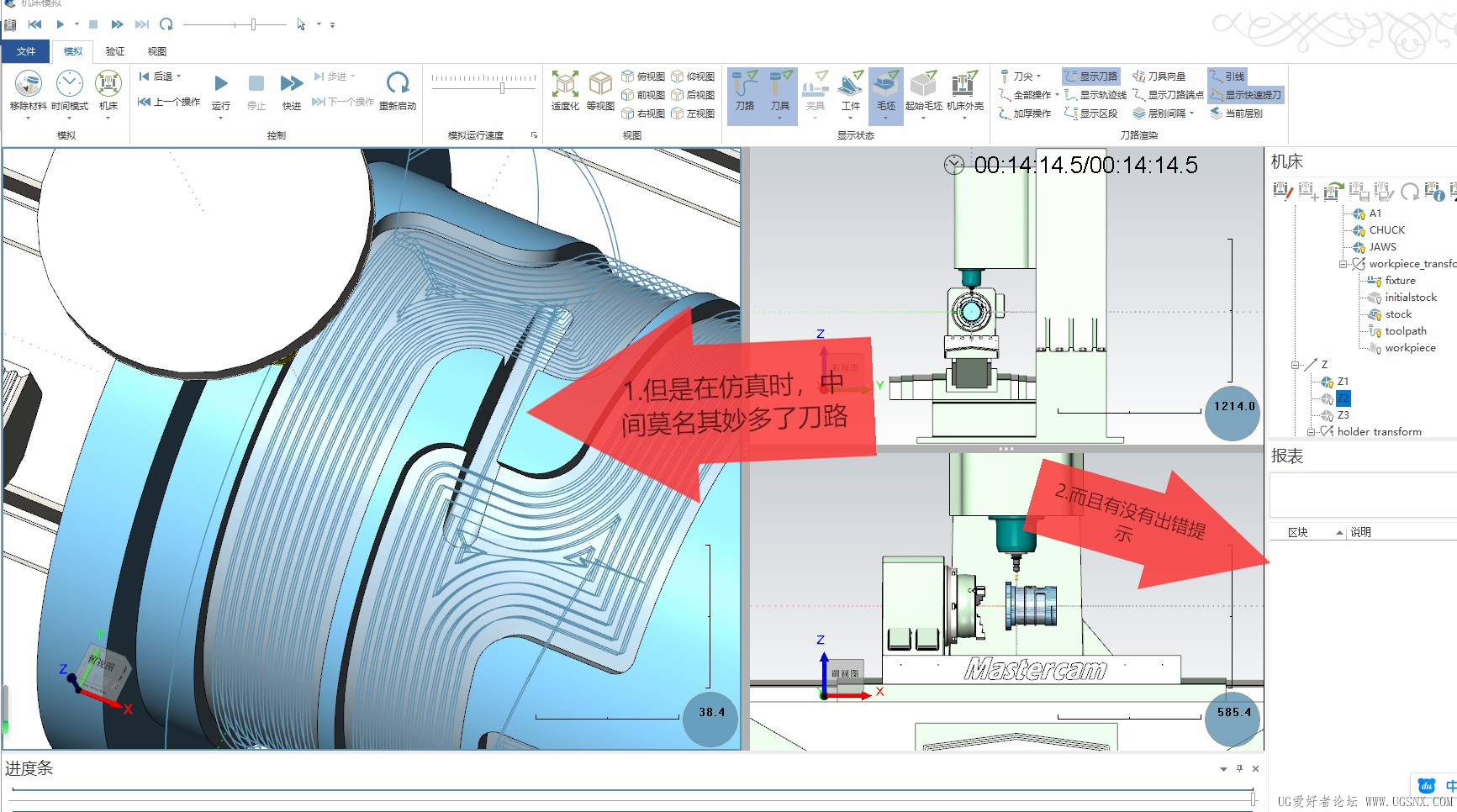Collapse the Z axis tree node
This screenshot has width=1457, height=812.
[1295, 365]
